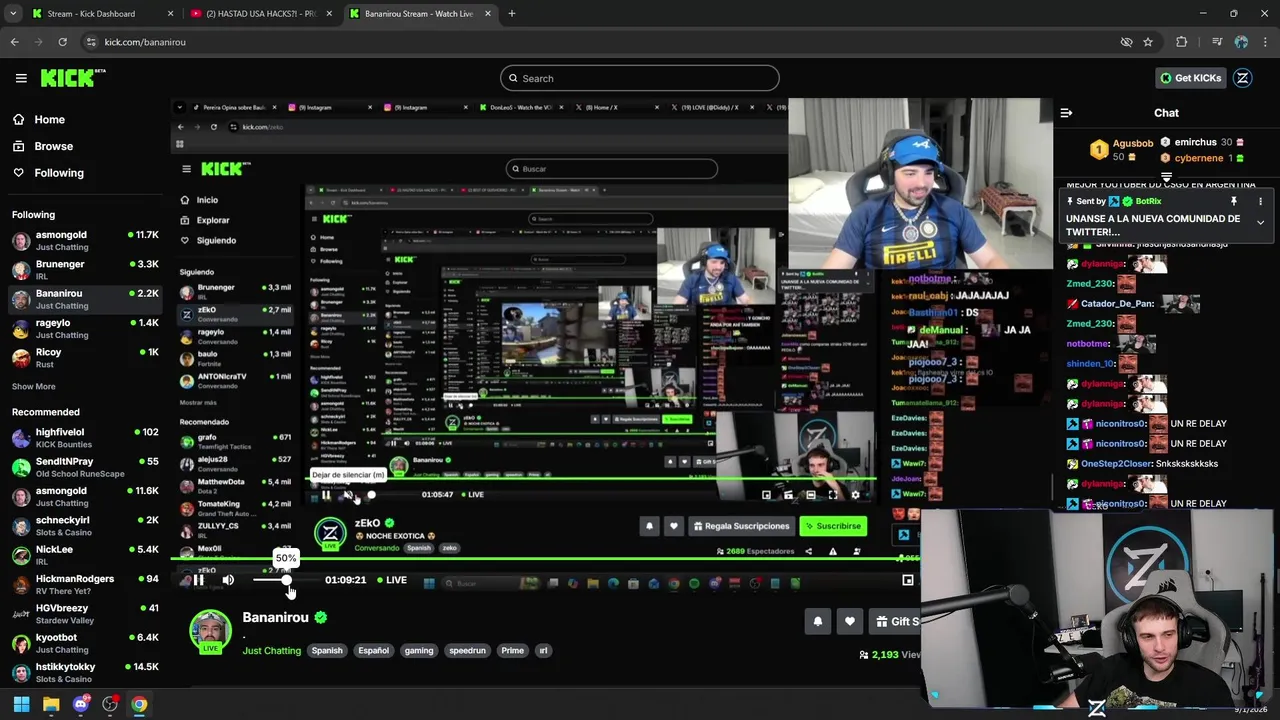The height and width of the screenshot is (720, 1280).
Task: Open Browse in the sidebar
Action: [x=44, y=146]
